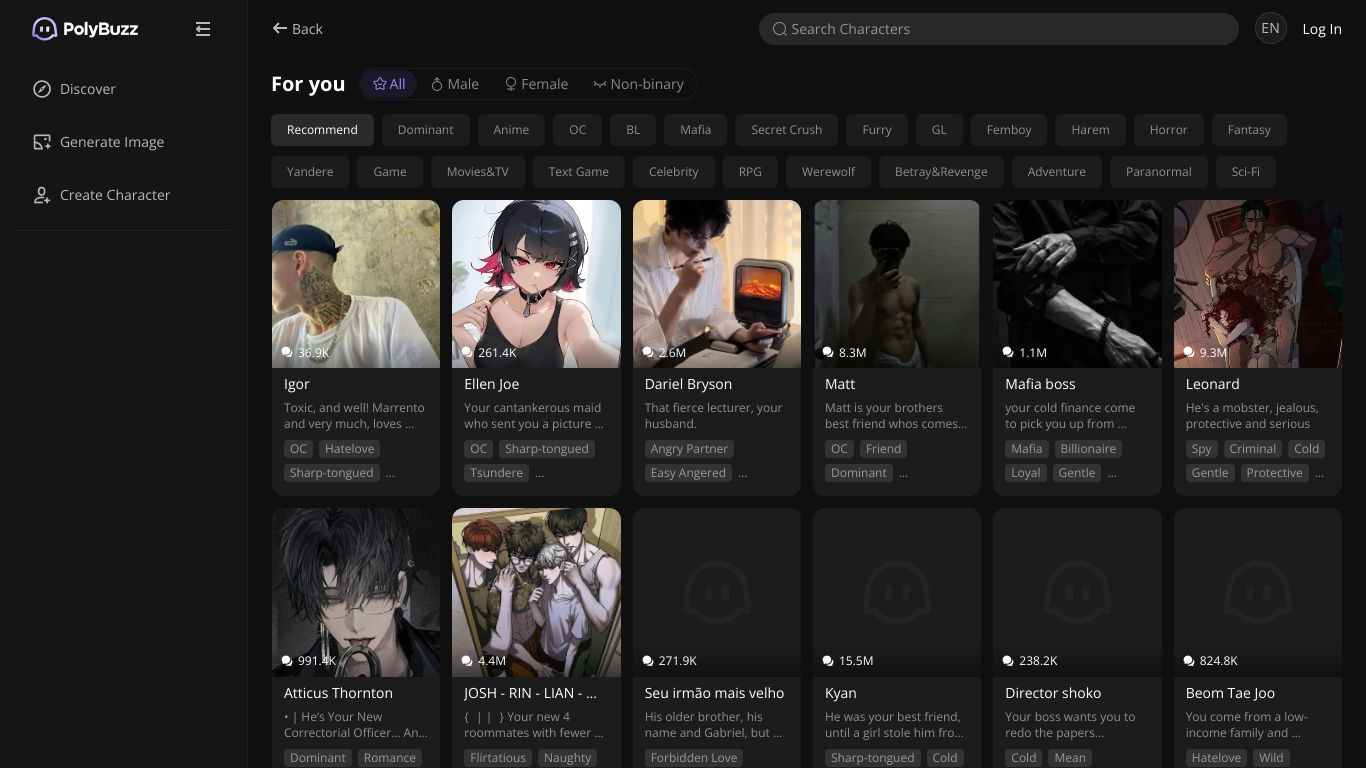Select the GL category tag
The height and width of the screenshot is (768, 1366).
[939, 130]
